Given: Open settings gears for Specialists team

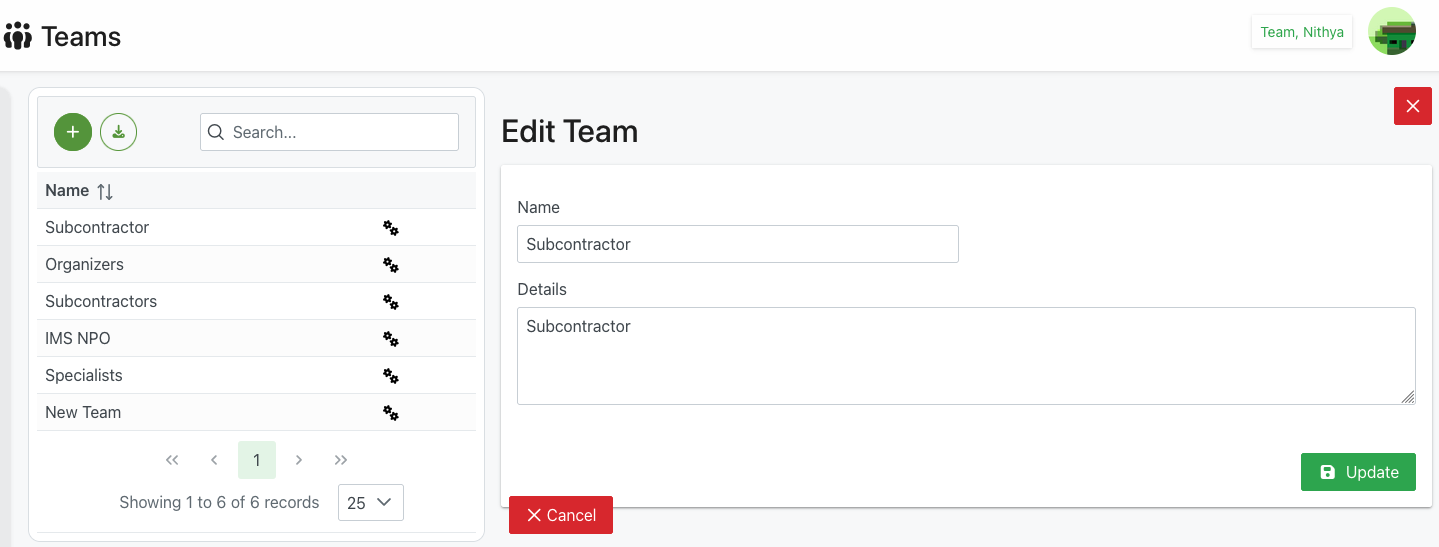Looking at the screenshot, I should click(x=391, y=376).
